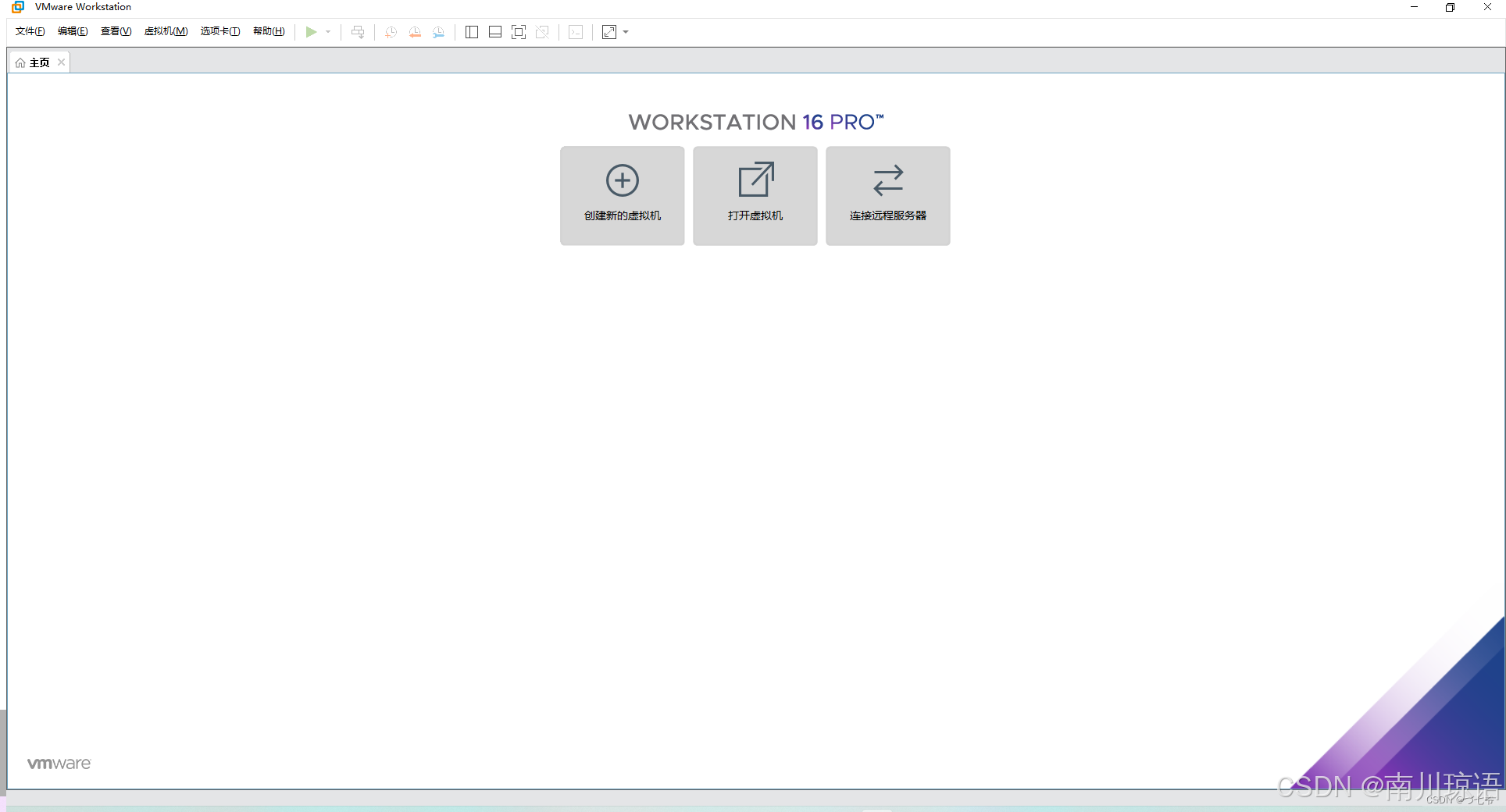Select 创建新的虚拟机 to create a new VM
Image resolution: width=1506 pixels, height=812 pixels.
tap(621, 195)
